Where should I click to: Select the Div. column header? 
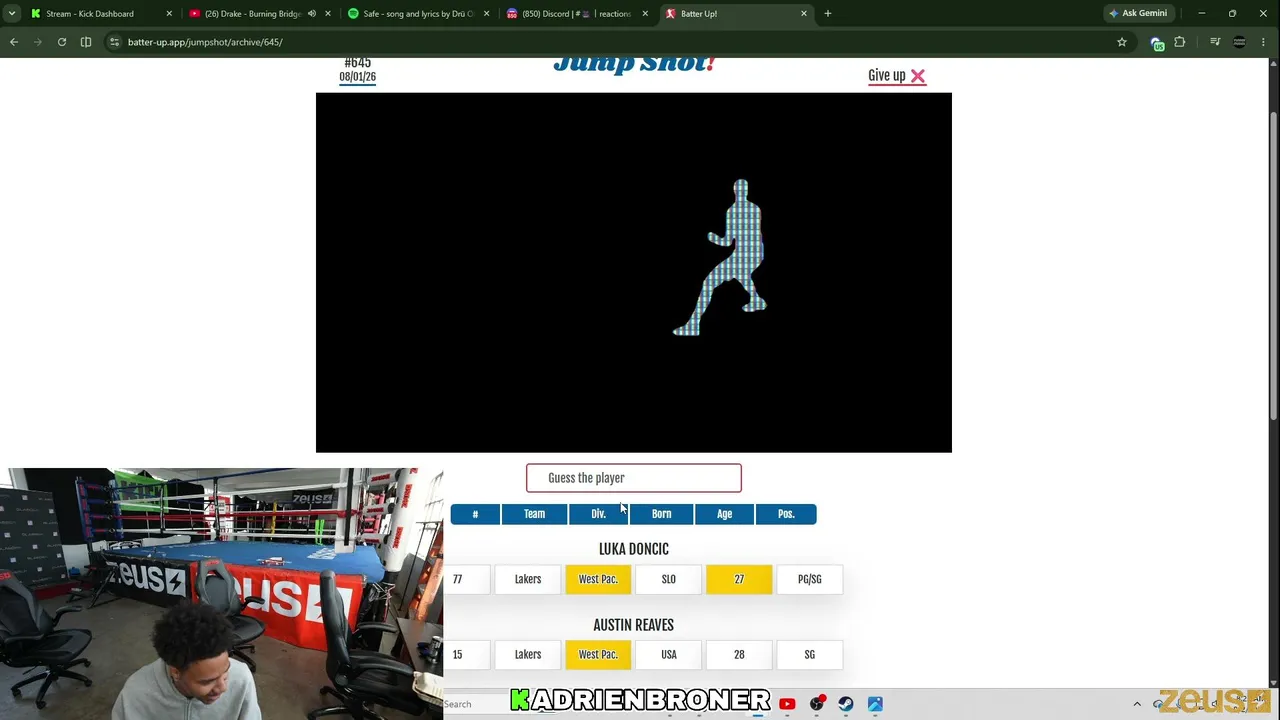(598, 514)
